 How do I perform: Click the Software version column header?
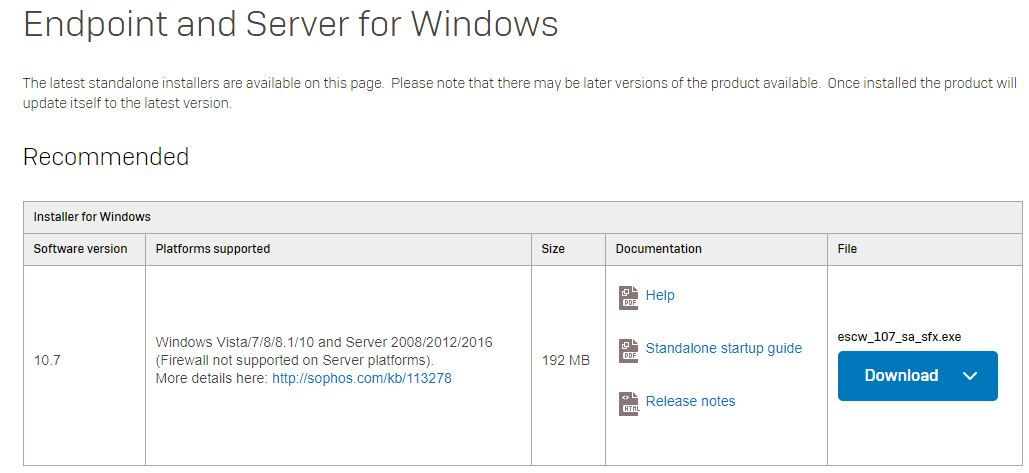pyautogui.click(x=80, y=249)
